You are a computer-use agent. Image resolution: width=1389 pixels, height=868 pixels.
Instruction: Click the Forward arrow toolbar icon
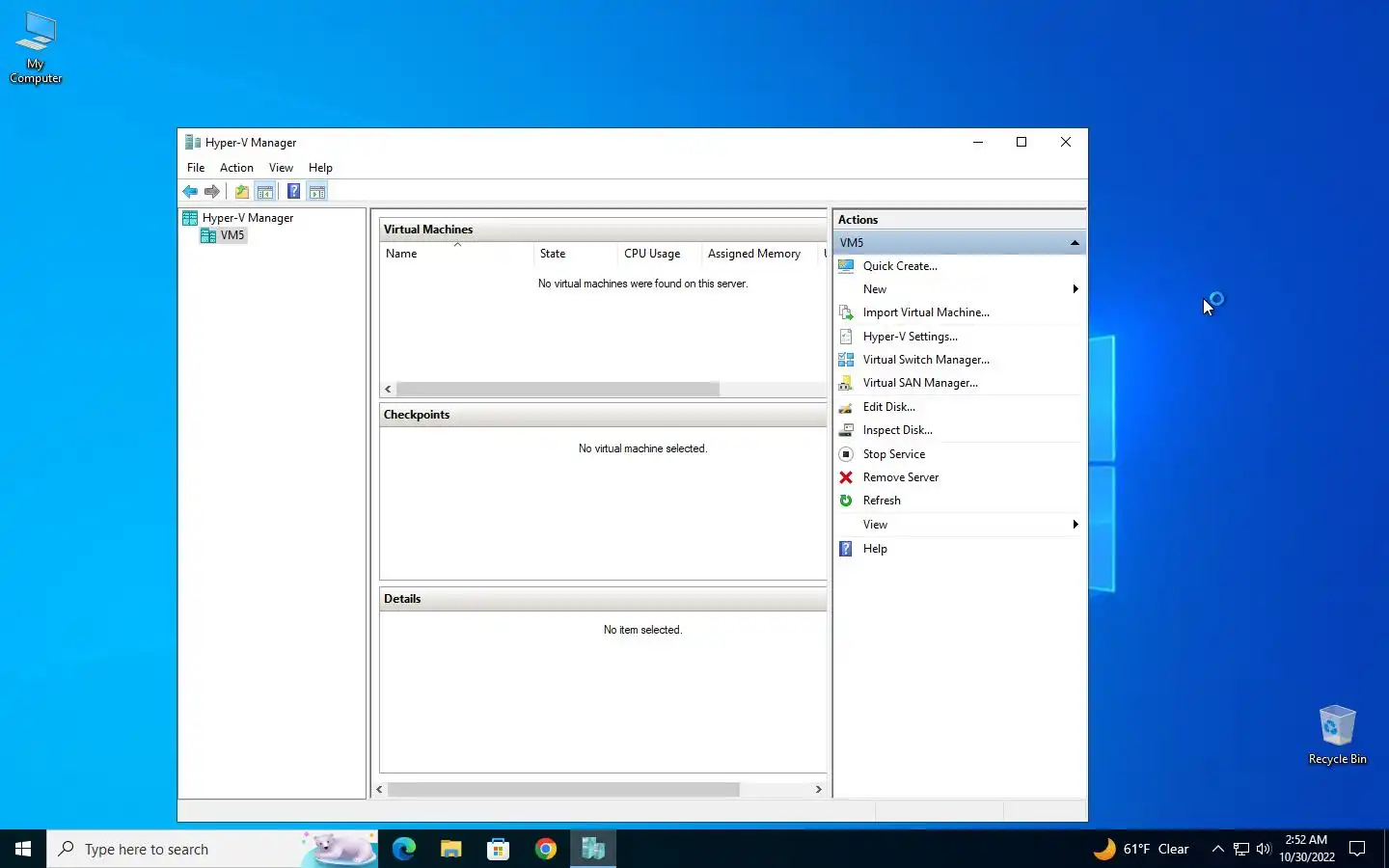[x=212, y=191]
